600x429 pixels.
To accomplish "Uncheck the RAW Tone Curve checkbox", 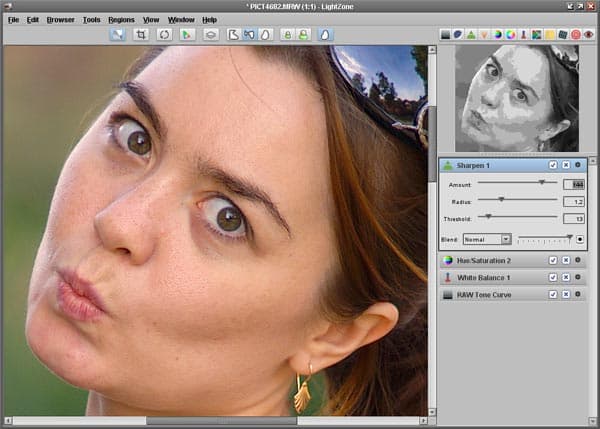I will pyautogui.click(x=552, y=295).
